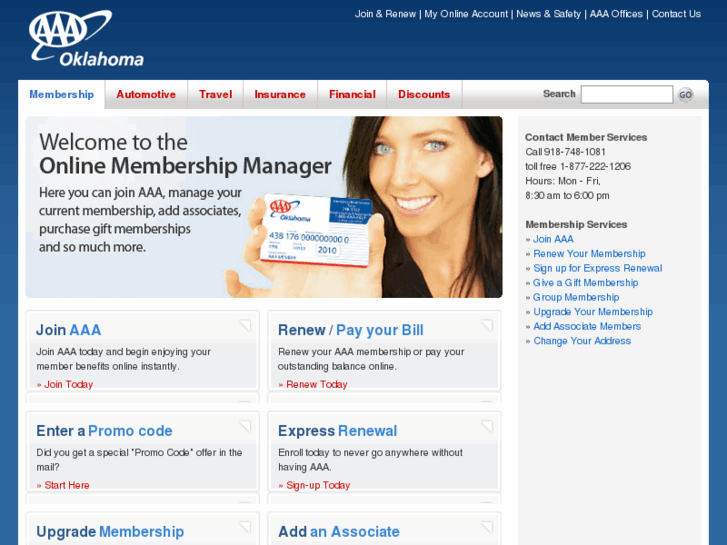
Task: Click the corner fold icon on Upgrade Membership card
Action: 245,527
